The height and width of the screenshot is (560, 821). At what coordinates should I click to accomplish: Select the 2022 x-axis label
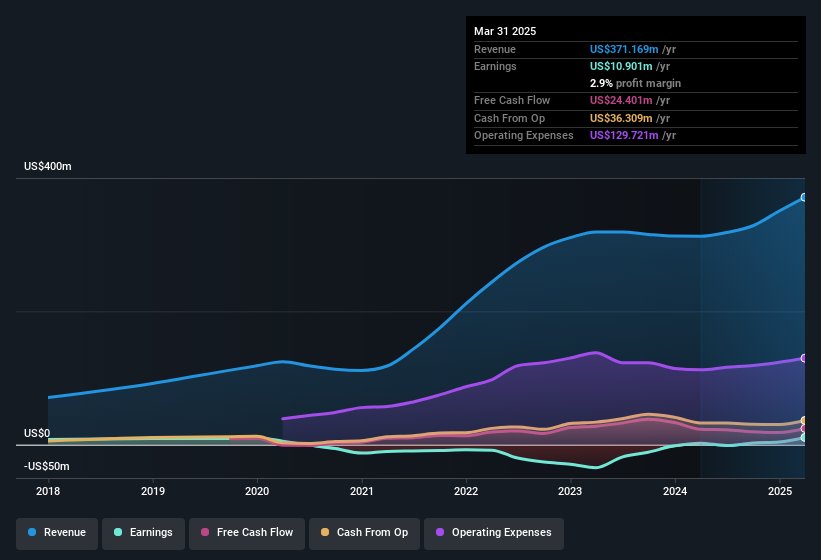click(466, 491)
